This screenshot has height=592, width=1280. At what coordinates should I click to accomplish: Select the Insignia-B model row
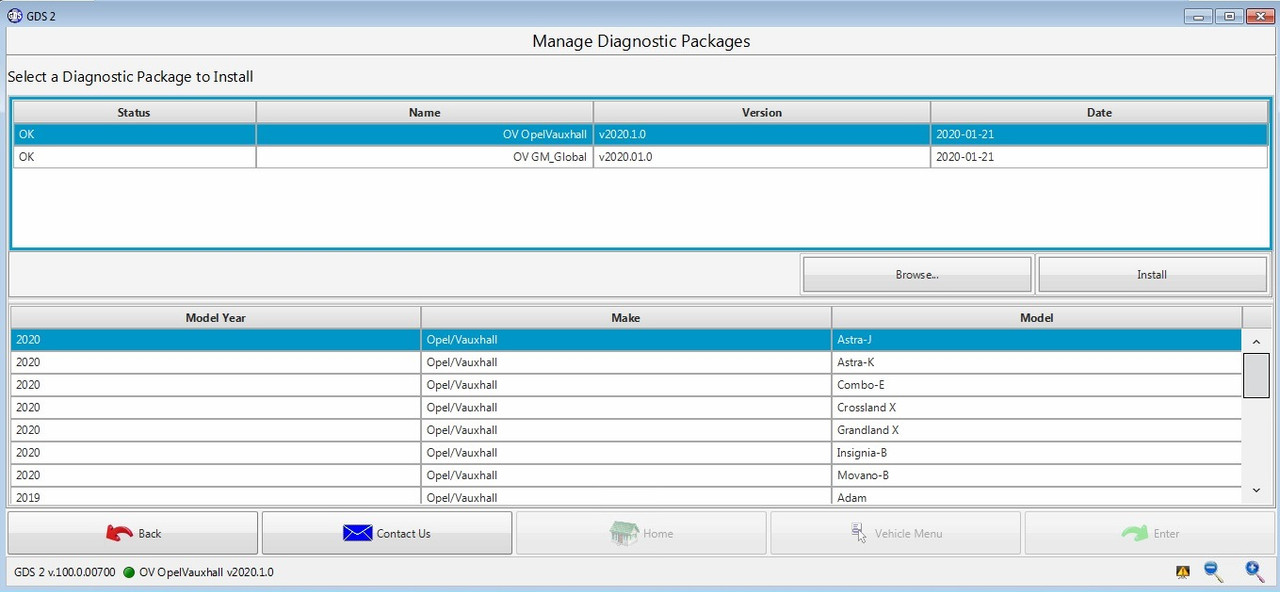(626, 452)
